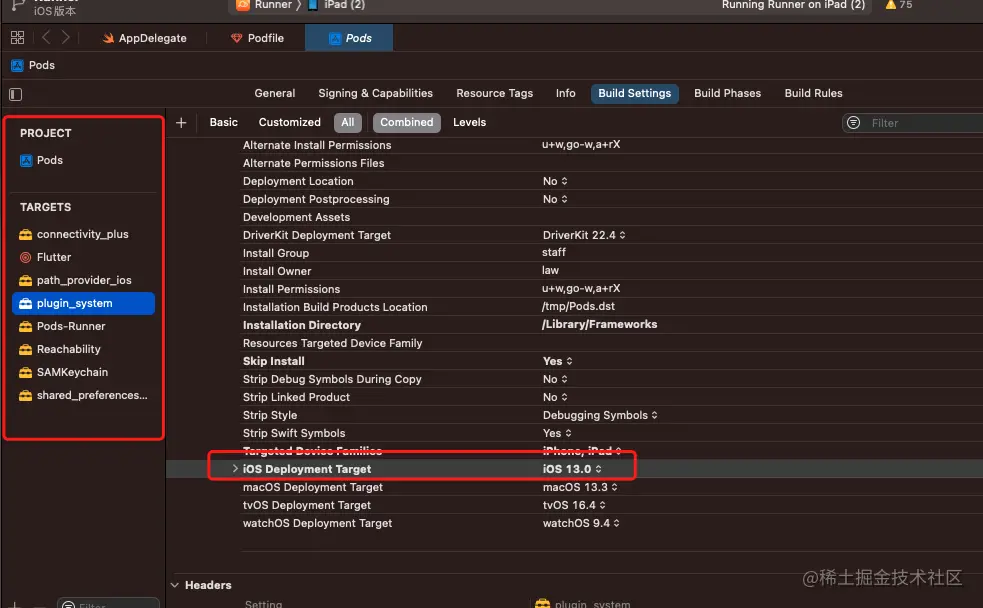Select plugin_system target

coord(83,303)
